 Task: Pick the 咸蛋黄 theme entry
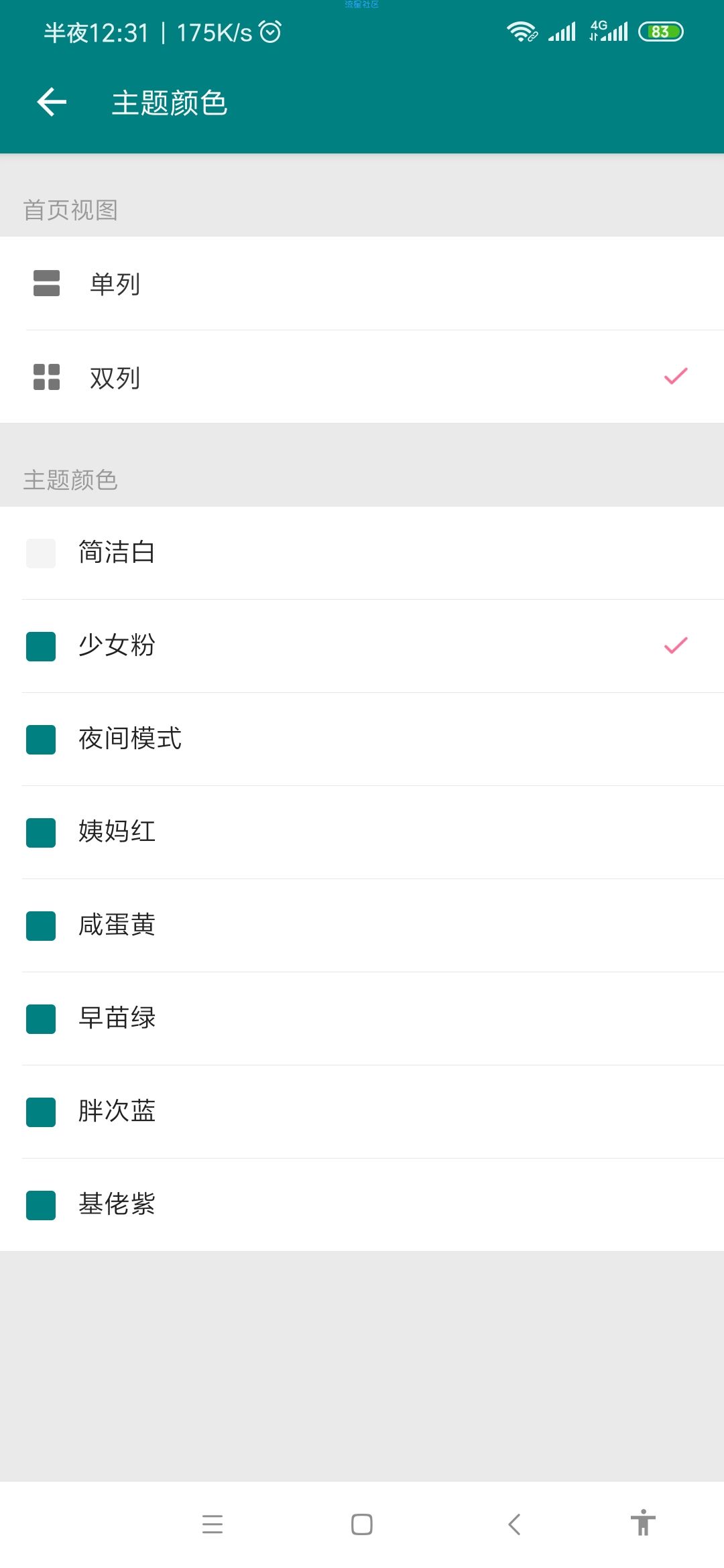[362, 925]
